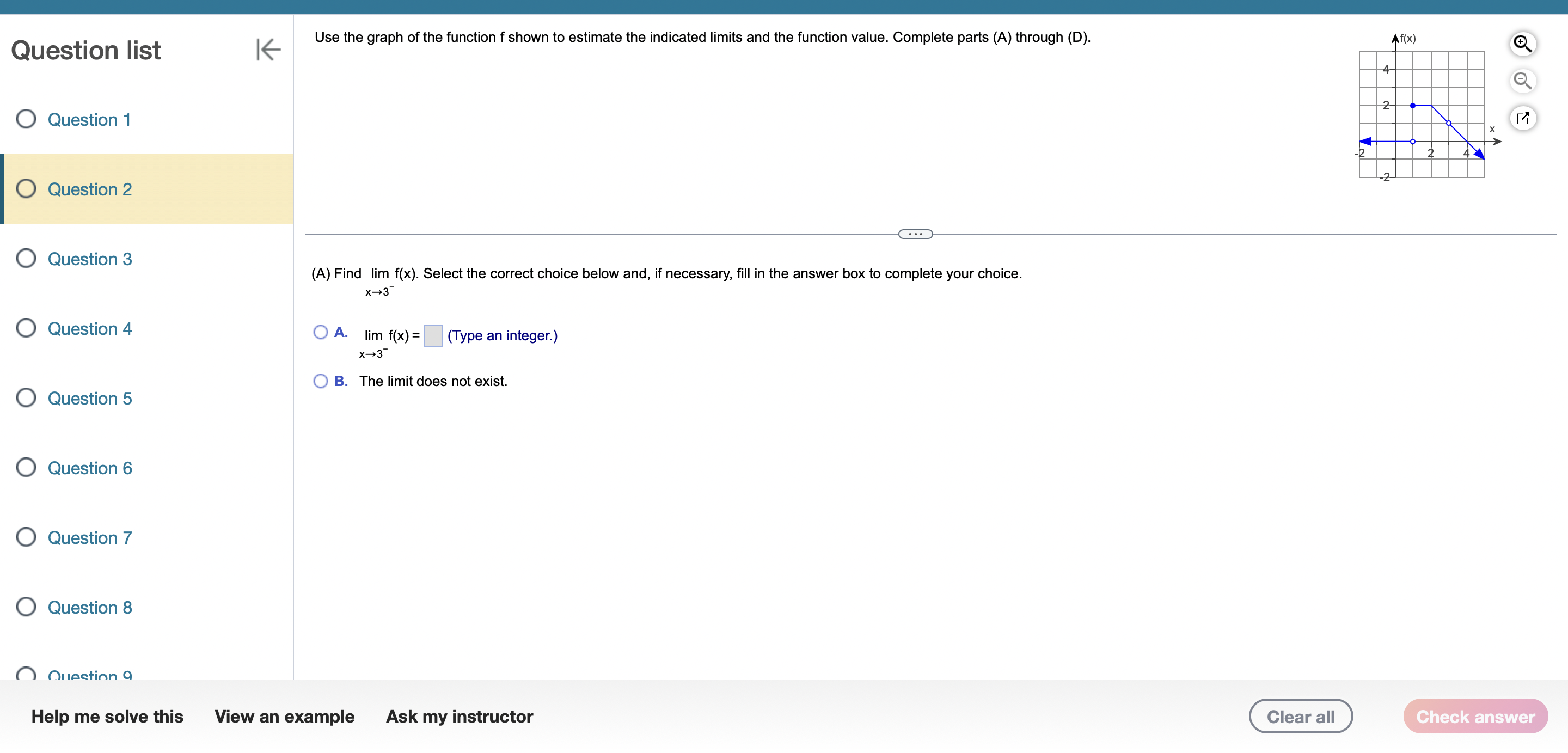Click the integer answer input box
Image resolution: width=1568 pixels, height=753 pixels.
click(433, 335)
